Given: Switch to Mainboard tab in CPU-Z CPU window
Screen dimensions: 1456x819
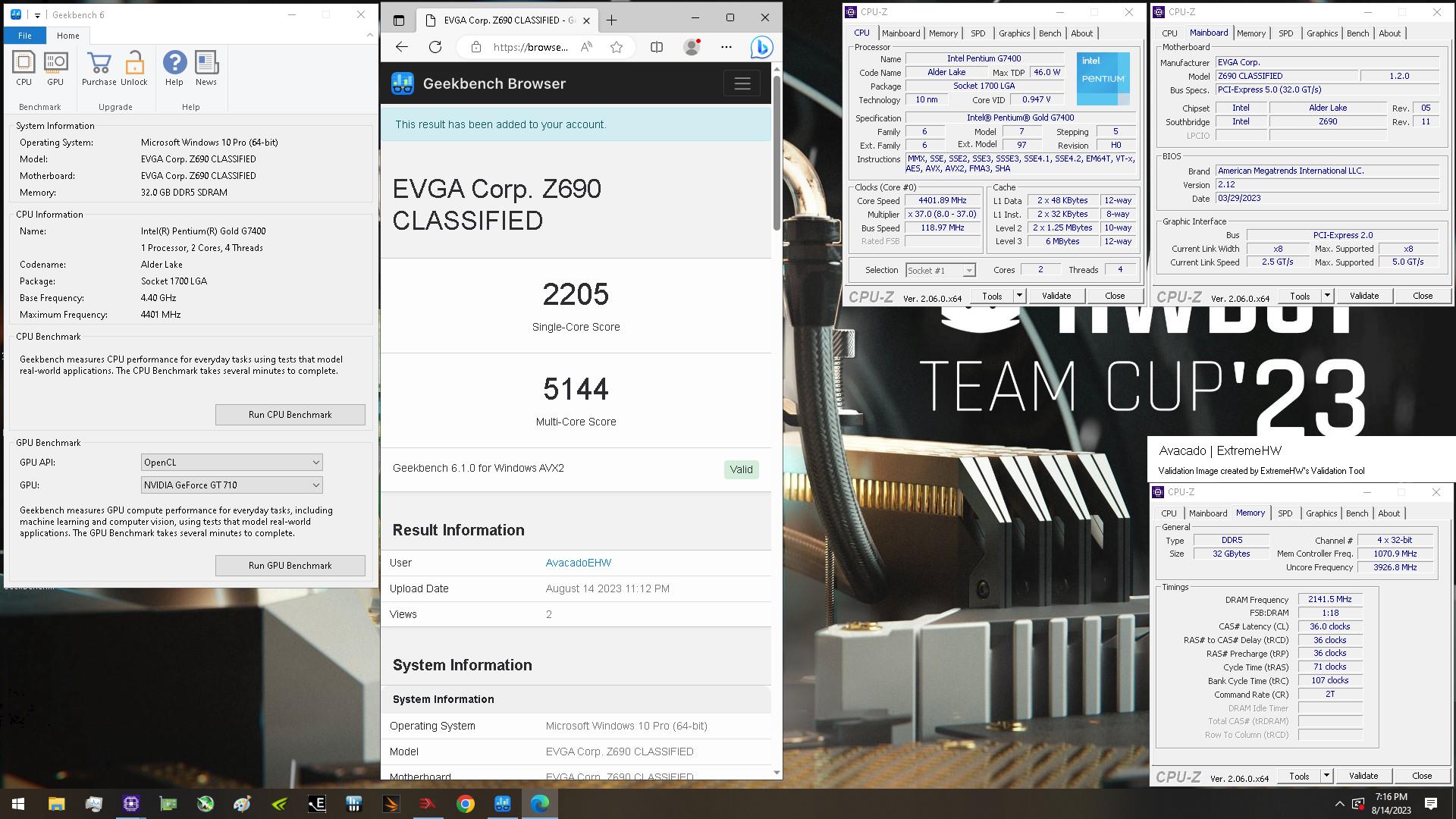Looking at the screenshot, I should (x=901, y=33).
